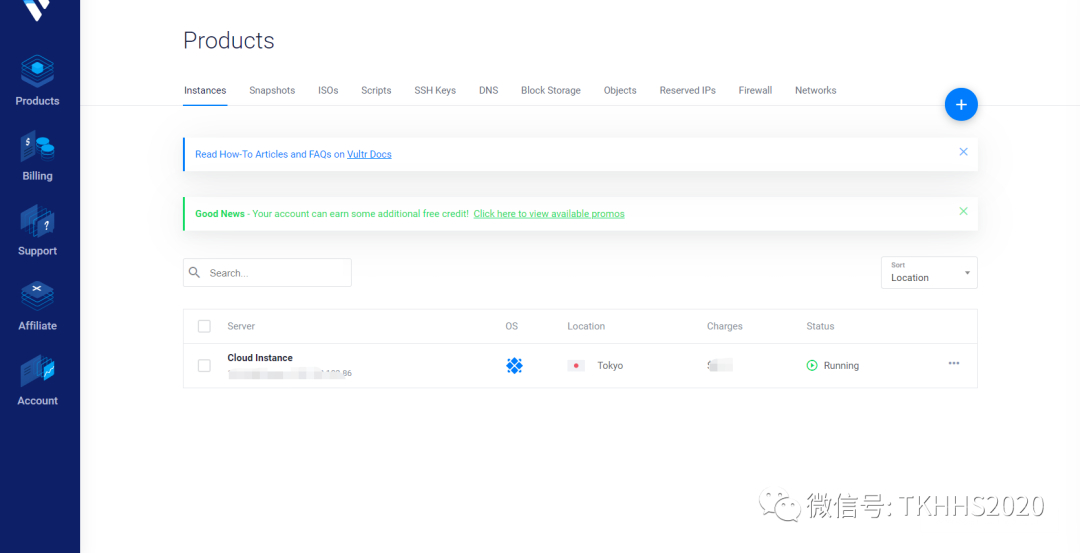Click the blue plus deploy button
Image resolution: width=1080 pixels, height=553 pixels.
point(961,104)
